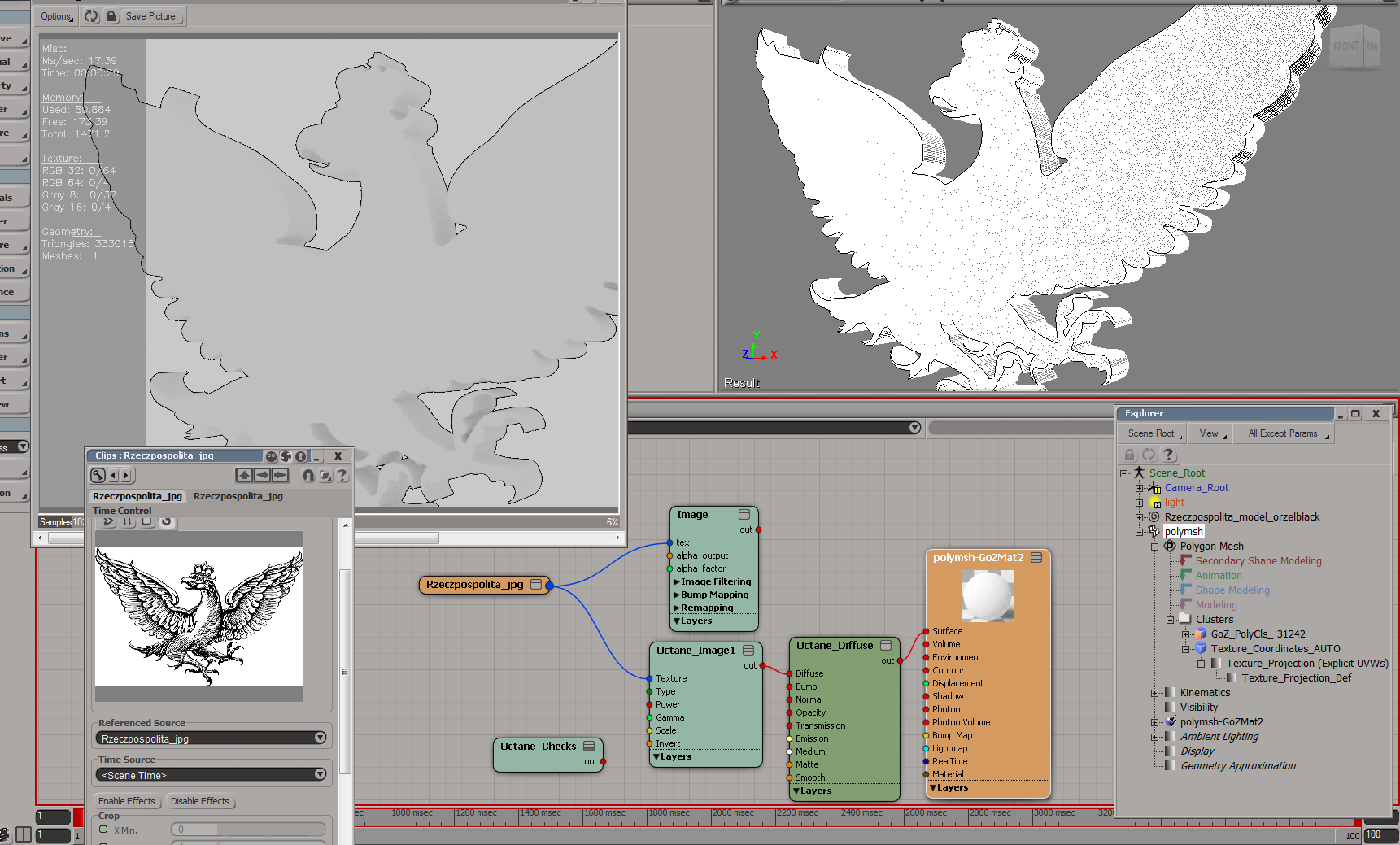Open the Options menu in render window
The image size is (1400, 845).
coord(56,16)
